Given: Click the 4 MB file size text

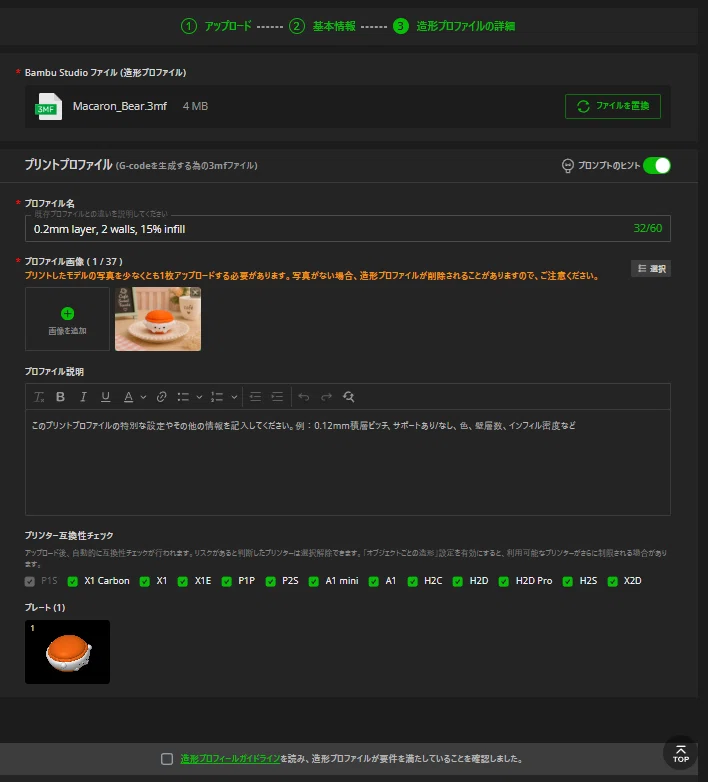Looking at the screenshot, I should point(195,106).
